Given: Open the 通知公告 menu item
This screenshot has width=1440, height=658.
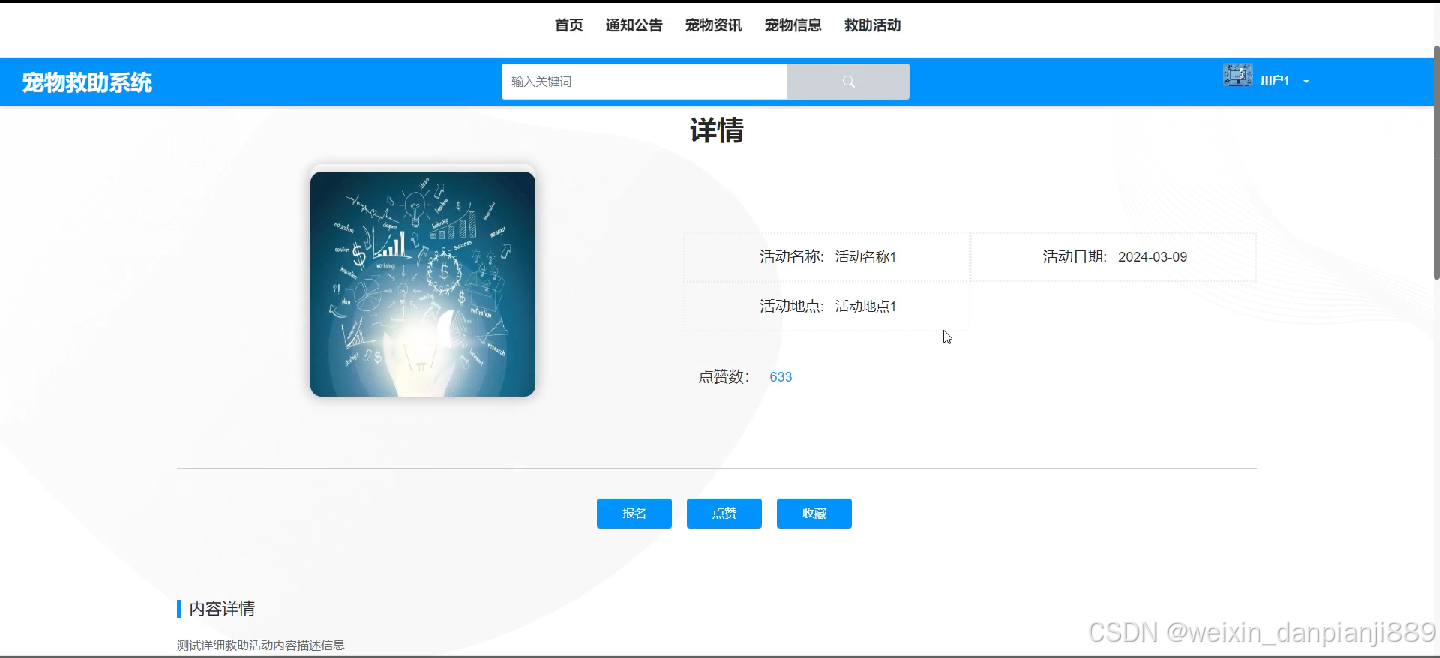Looking at the screenshot, I should [x=634, y=25].
